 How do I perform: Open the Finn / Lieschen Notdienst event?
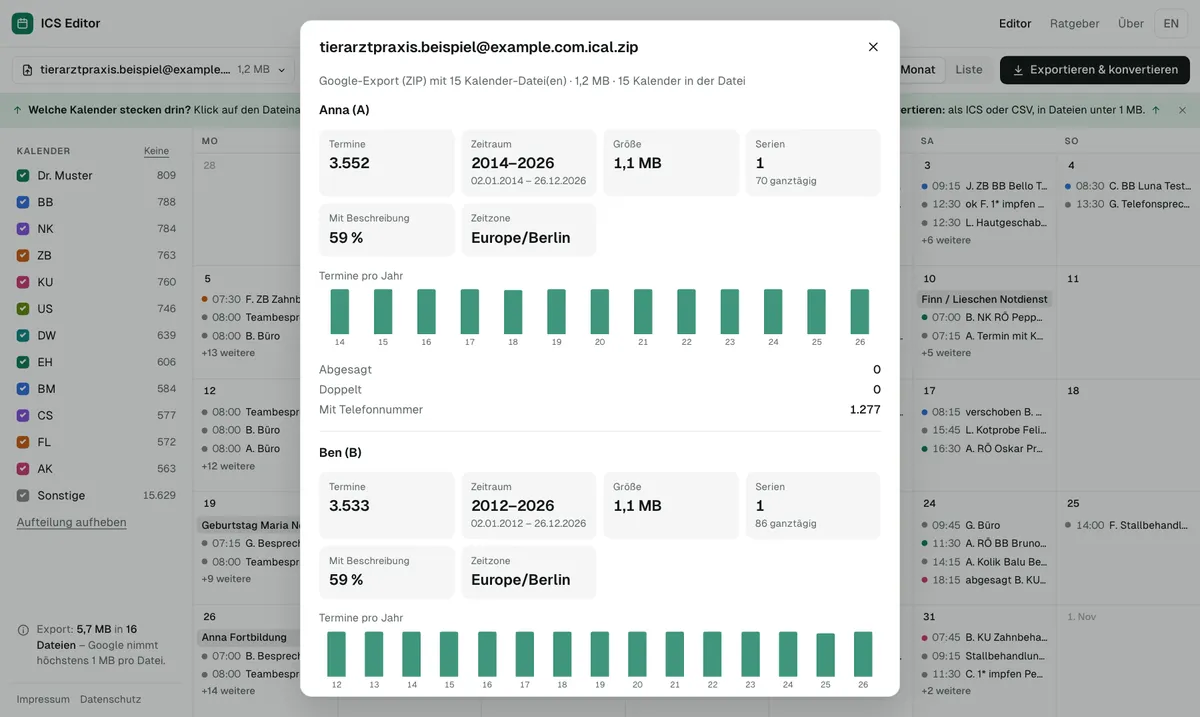[985, 299]
